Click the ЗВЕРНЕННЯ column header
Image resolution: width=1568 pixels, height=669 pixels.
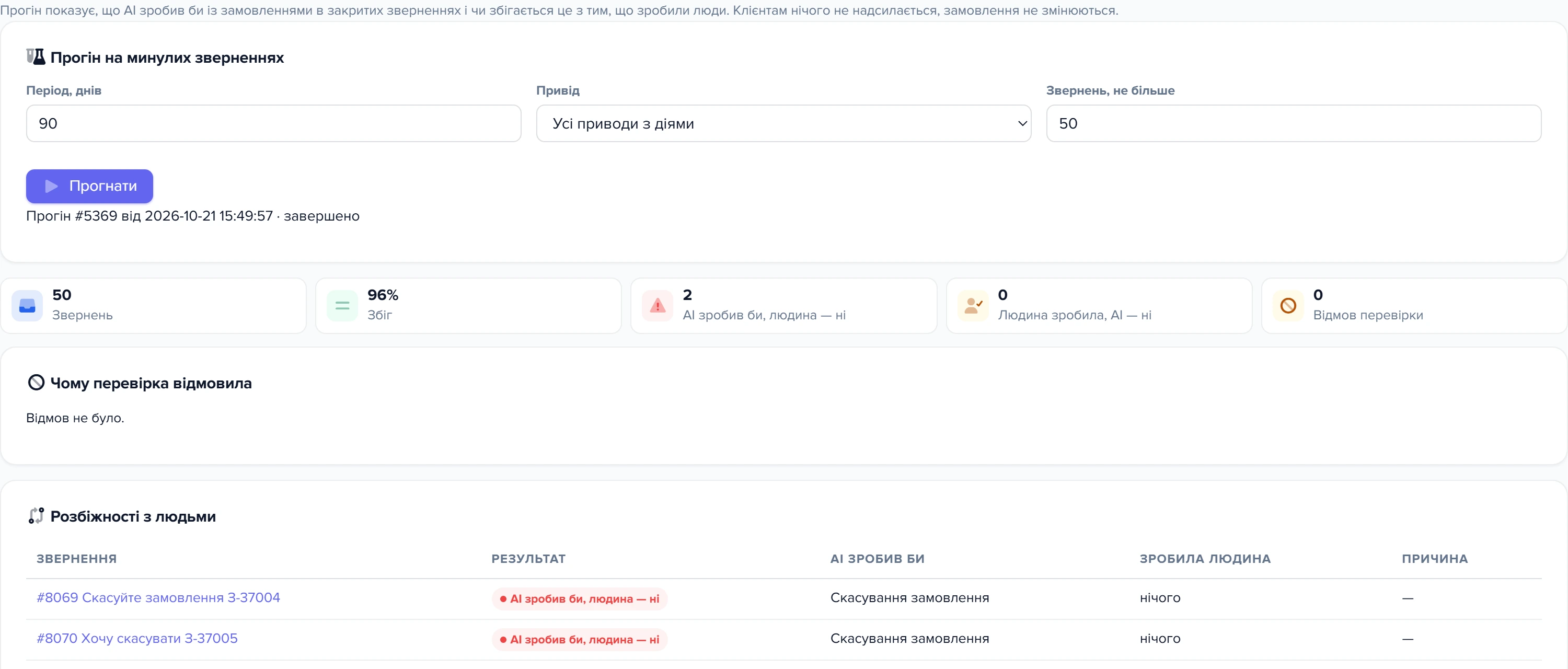click(x=77, y=559)
